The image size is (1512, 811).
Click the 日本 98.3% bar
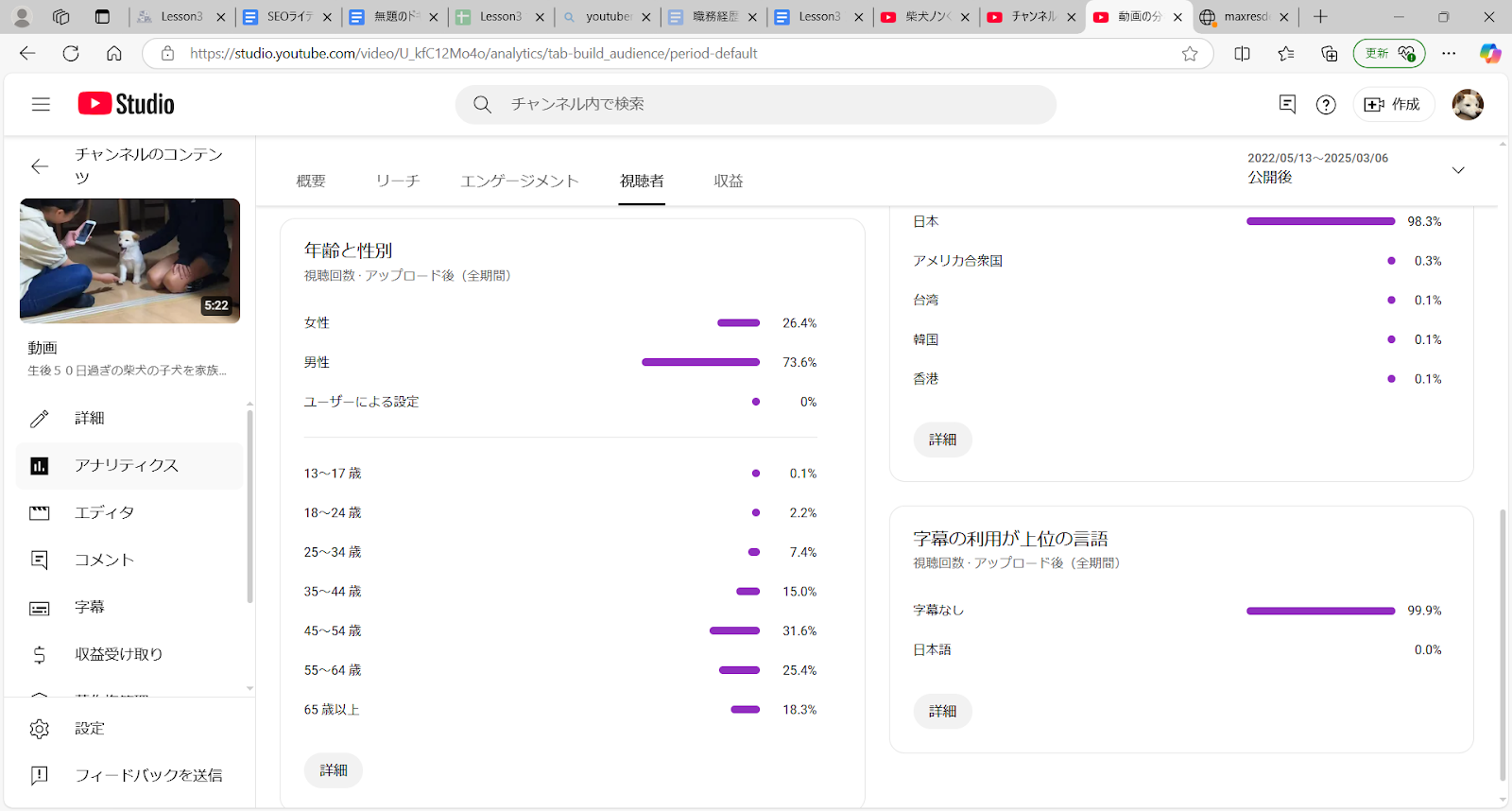pyautogui.click(x=1320, y=221)
